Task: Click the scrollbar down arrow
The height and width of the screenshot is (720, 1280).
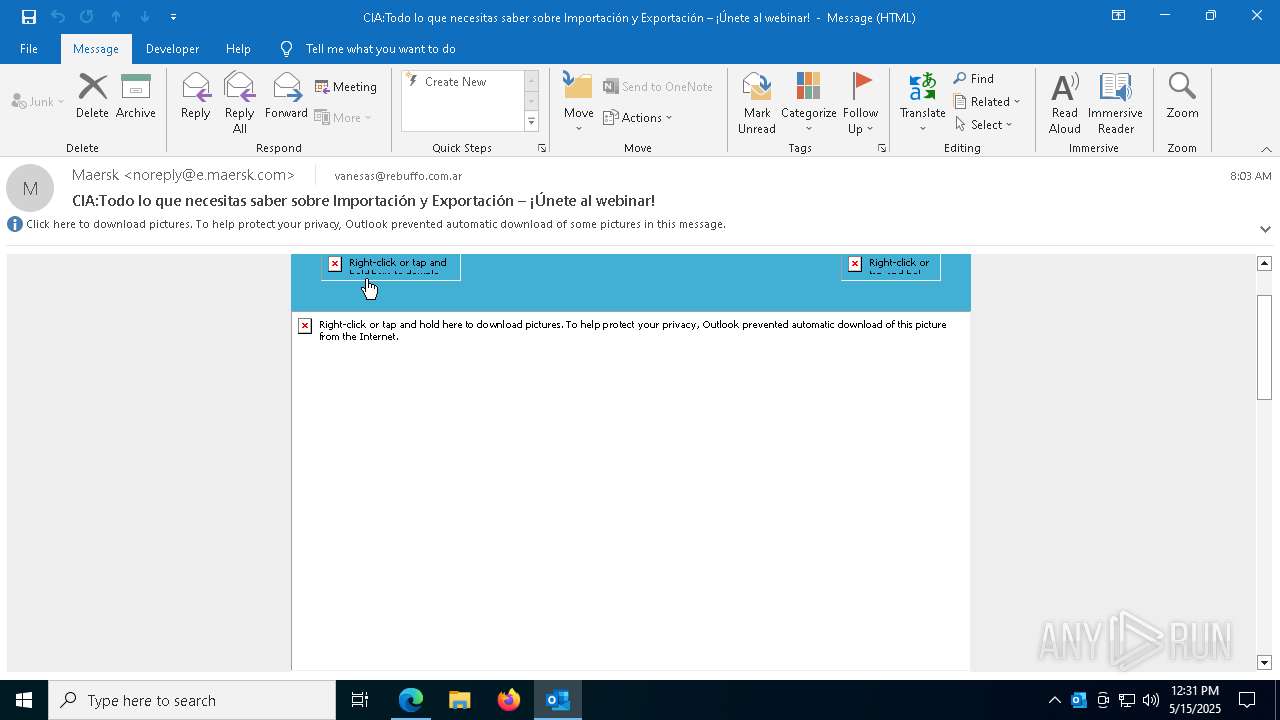Action: pos(1264,663)
